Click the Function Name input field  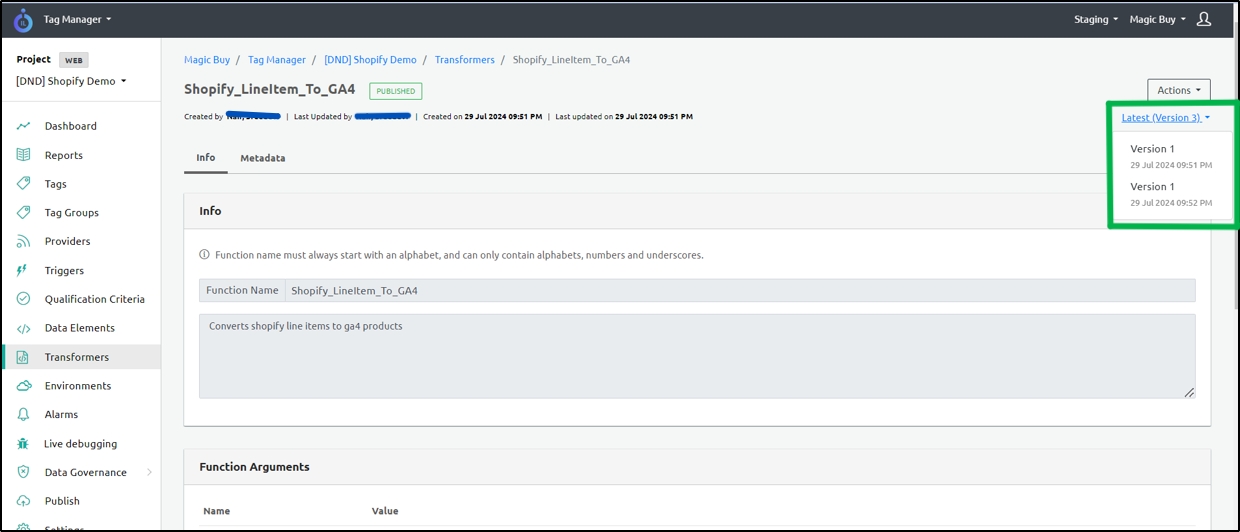point(739,291)
